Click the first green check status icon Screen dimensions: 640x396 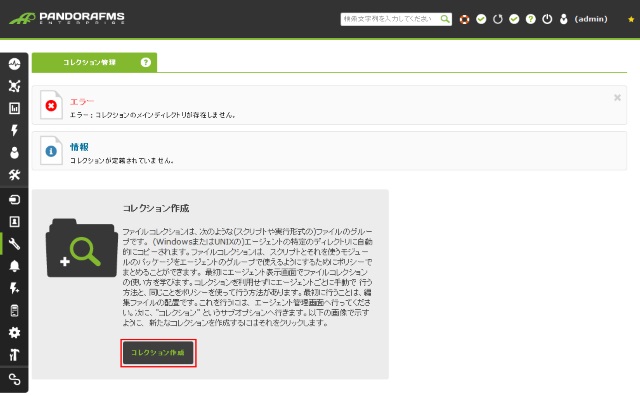[x=481, y=19]
